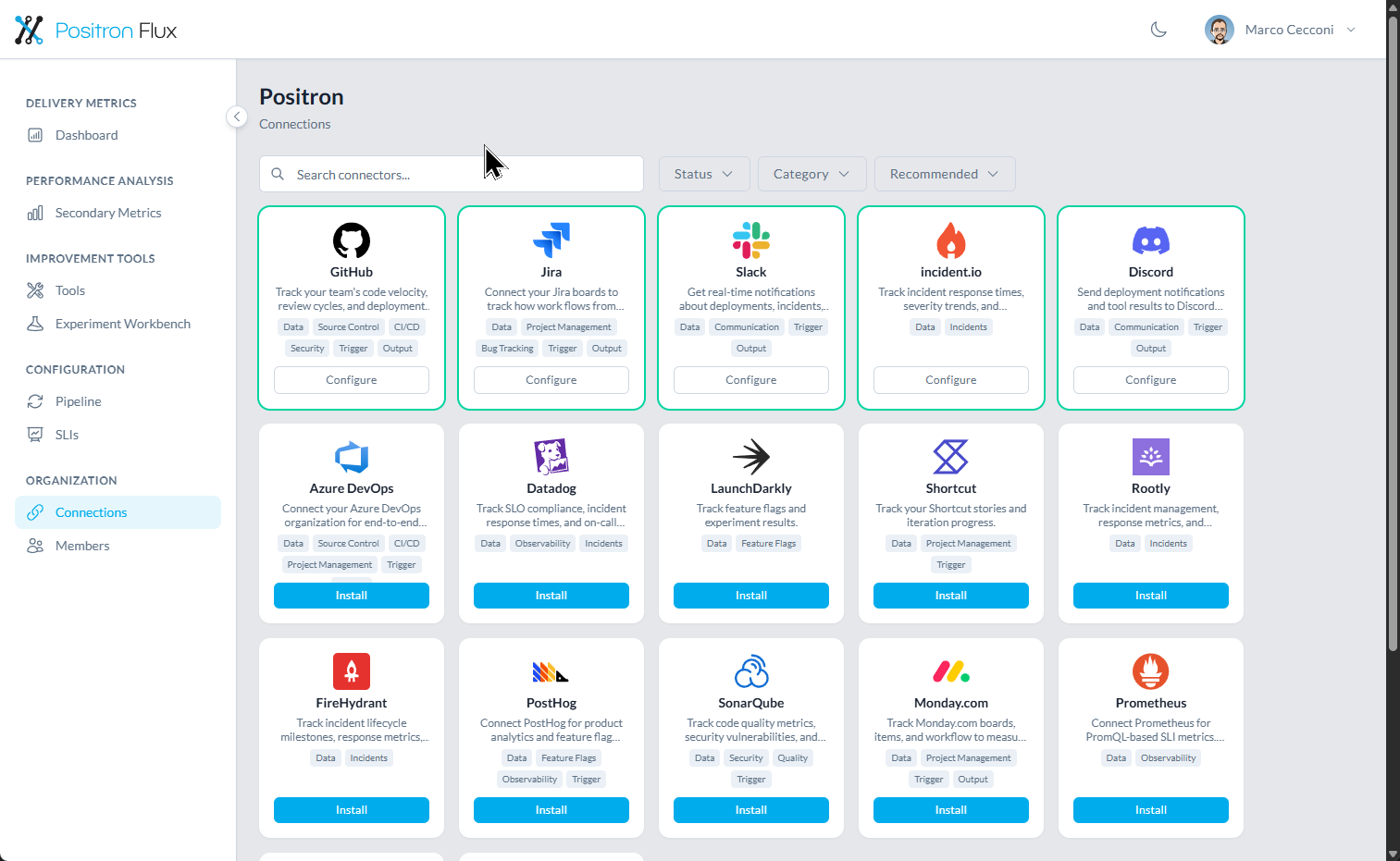Viewport: 1400px width, 861px height.
Task: Configure the Discord connector
Action: point(1151,380)
